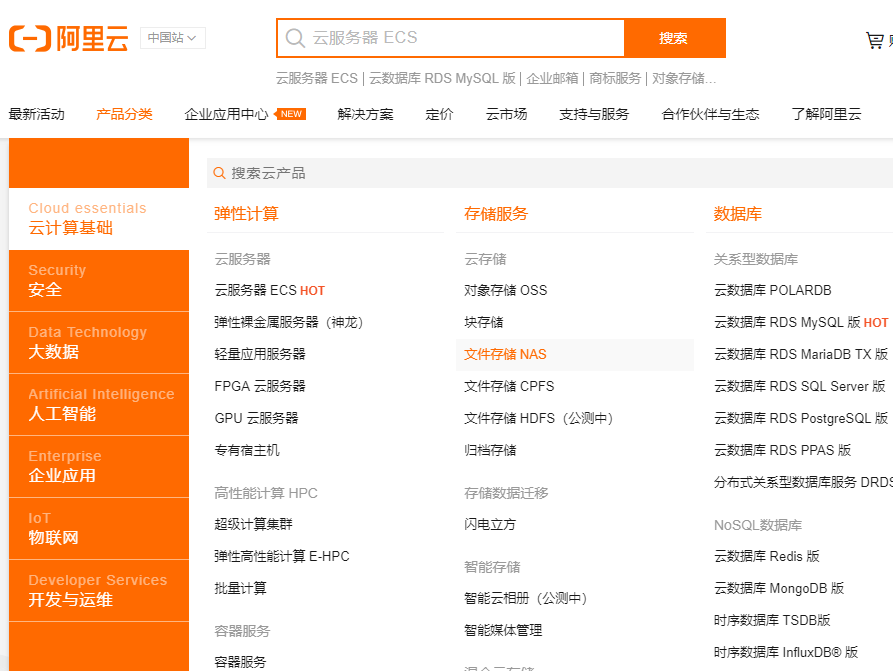The height and width of the screenshot is (671, 893).
Task: Open the 存储服务 section heading
Action: pos(496,214)
